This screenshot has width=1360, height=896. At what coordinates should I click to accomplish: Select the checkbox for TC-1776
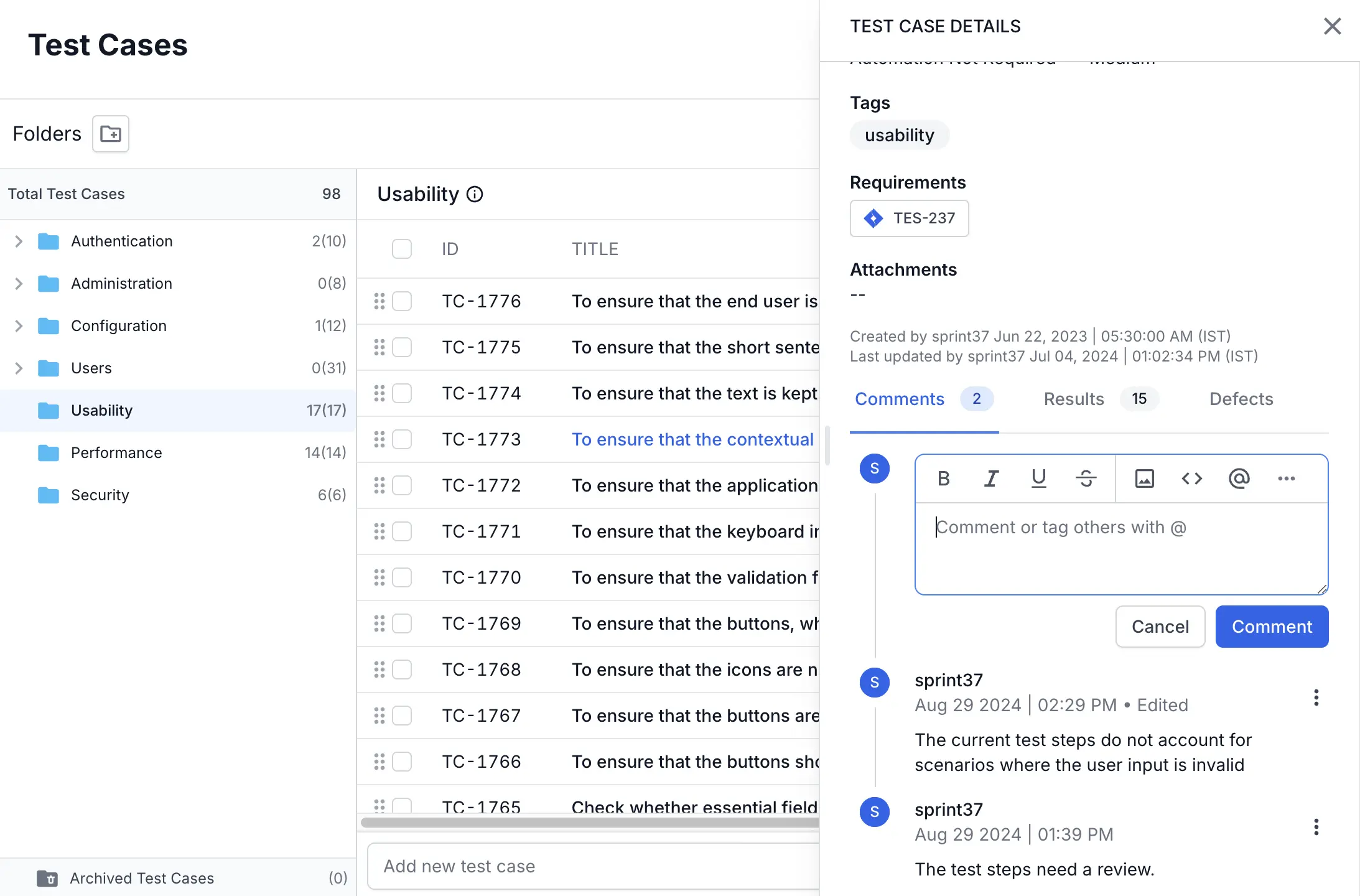click(x=402, y=301)
